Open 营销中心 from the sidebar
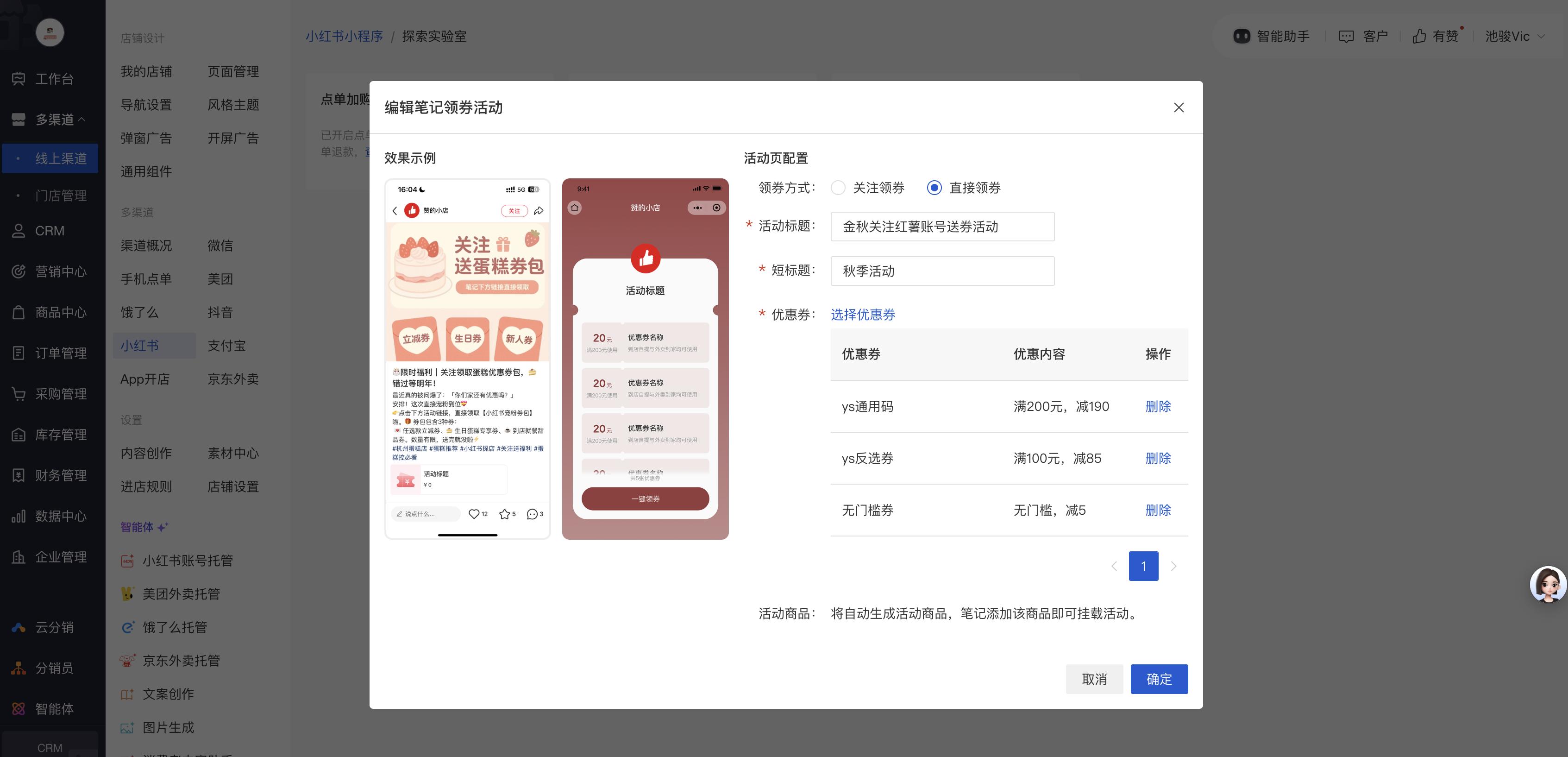 click(60, 271)
